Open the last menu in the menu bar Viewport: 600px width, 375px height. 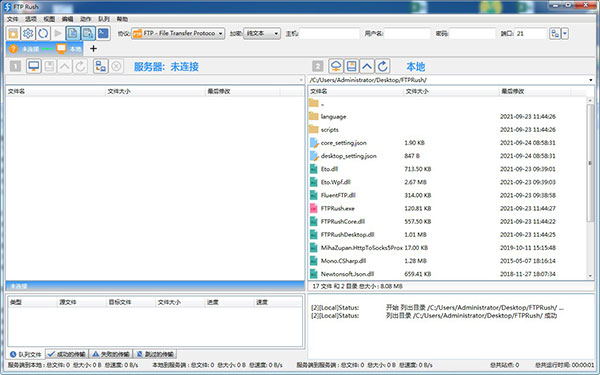click(x=122, y=19)
